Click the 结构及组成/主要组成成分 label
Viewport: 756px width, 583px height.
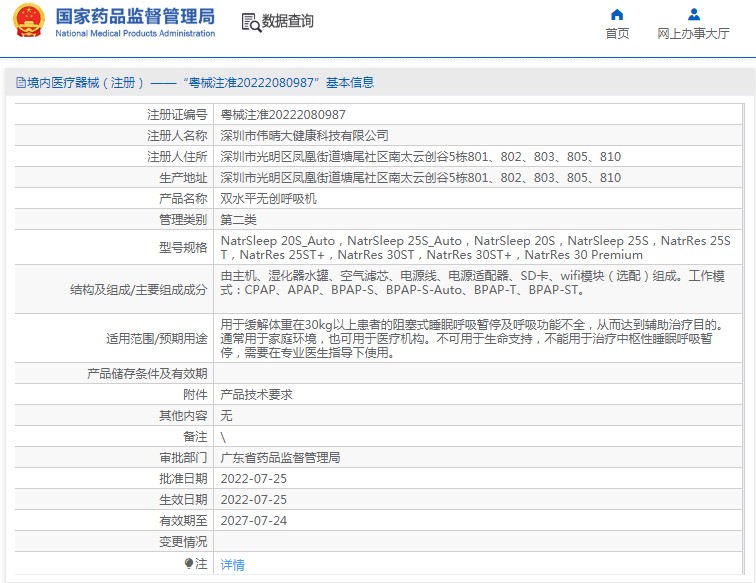tap(138, 289)
